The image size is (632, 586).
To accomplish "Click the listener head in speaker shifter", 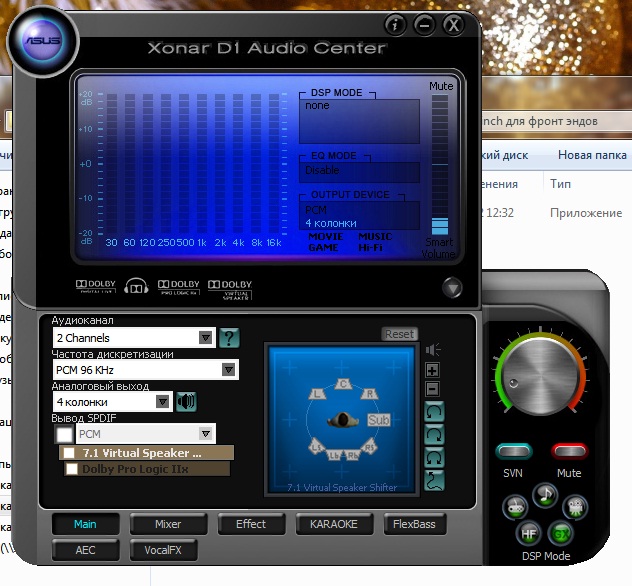I will 343,420.
